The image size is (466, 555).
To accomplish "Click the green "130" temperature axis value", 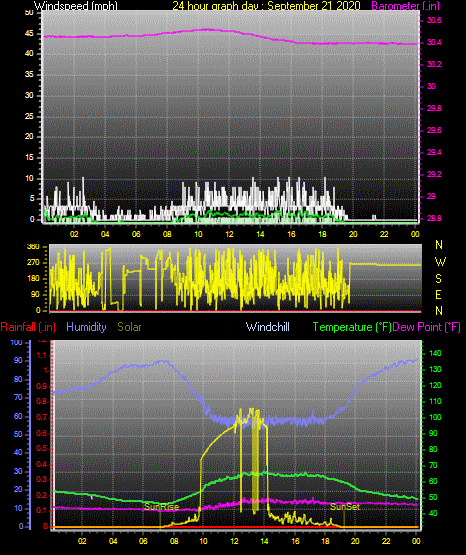I will tap(435, 369).
